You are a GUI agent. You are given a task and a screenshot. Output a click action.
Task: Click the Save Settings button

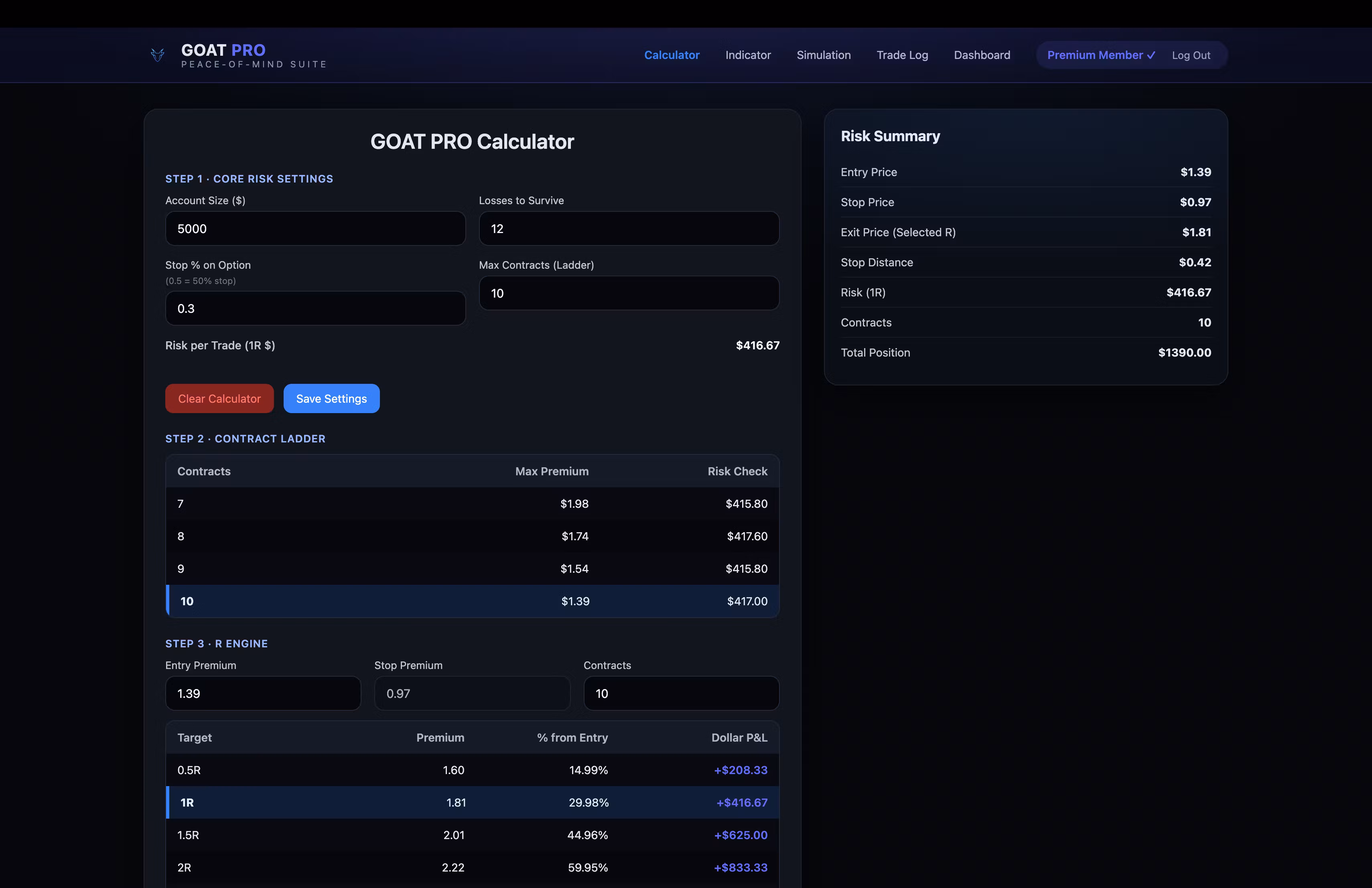tap(331, 399)
